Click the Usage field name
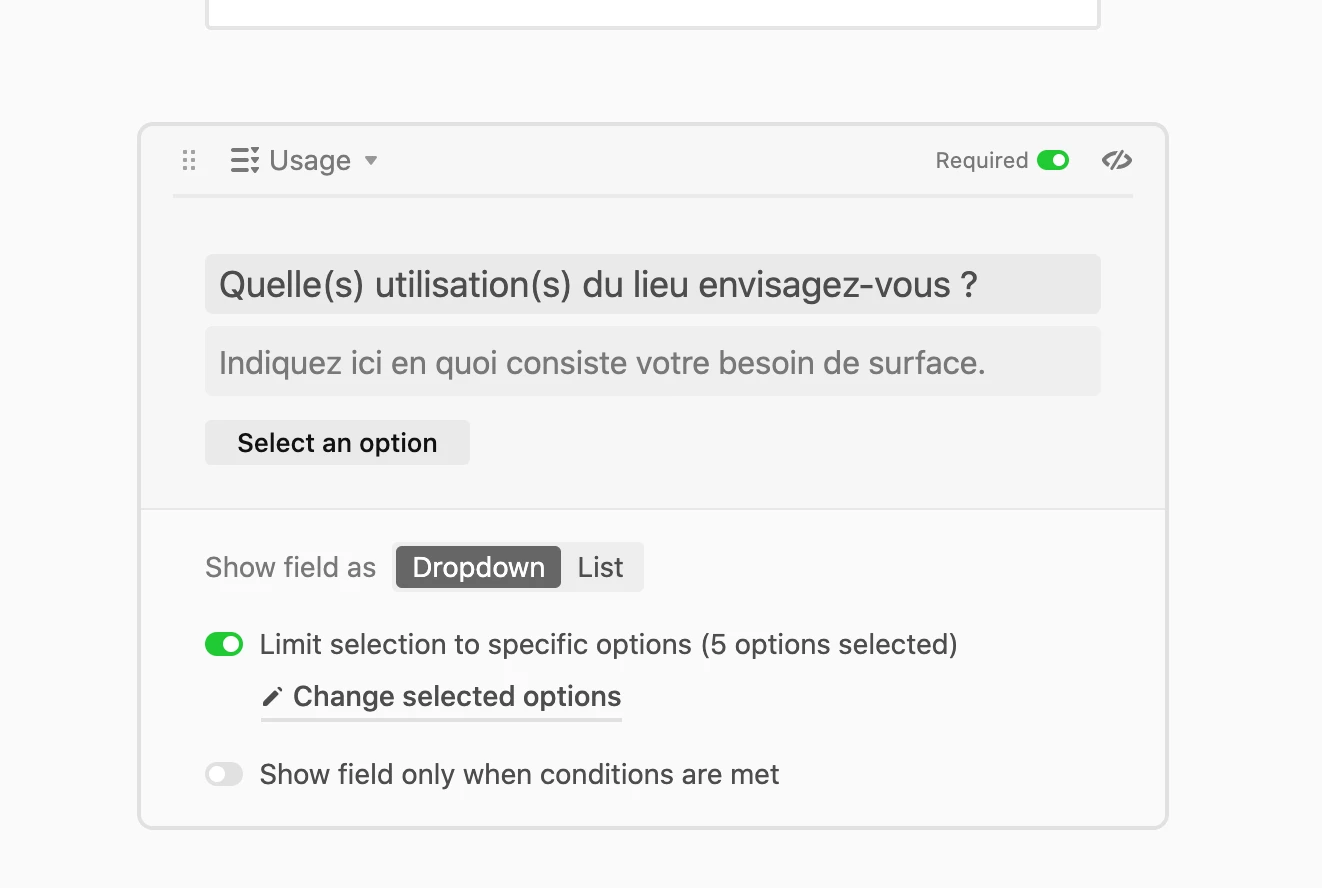This screenshot has width=1322, height=888. (x=310, y=161)
